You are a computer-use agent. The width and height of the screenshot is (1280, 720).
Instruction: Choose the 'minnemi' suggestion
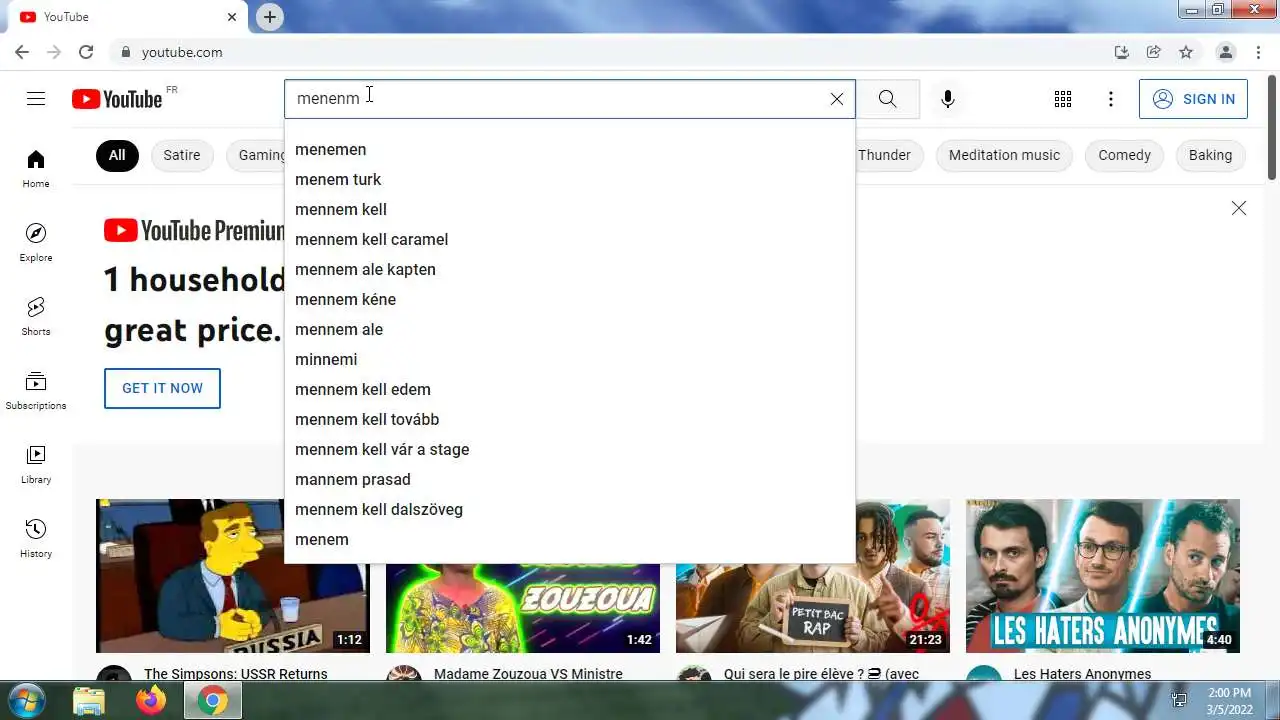click(570, 359)
